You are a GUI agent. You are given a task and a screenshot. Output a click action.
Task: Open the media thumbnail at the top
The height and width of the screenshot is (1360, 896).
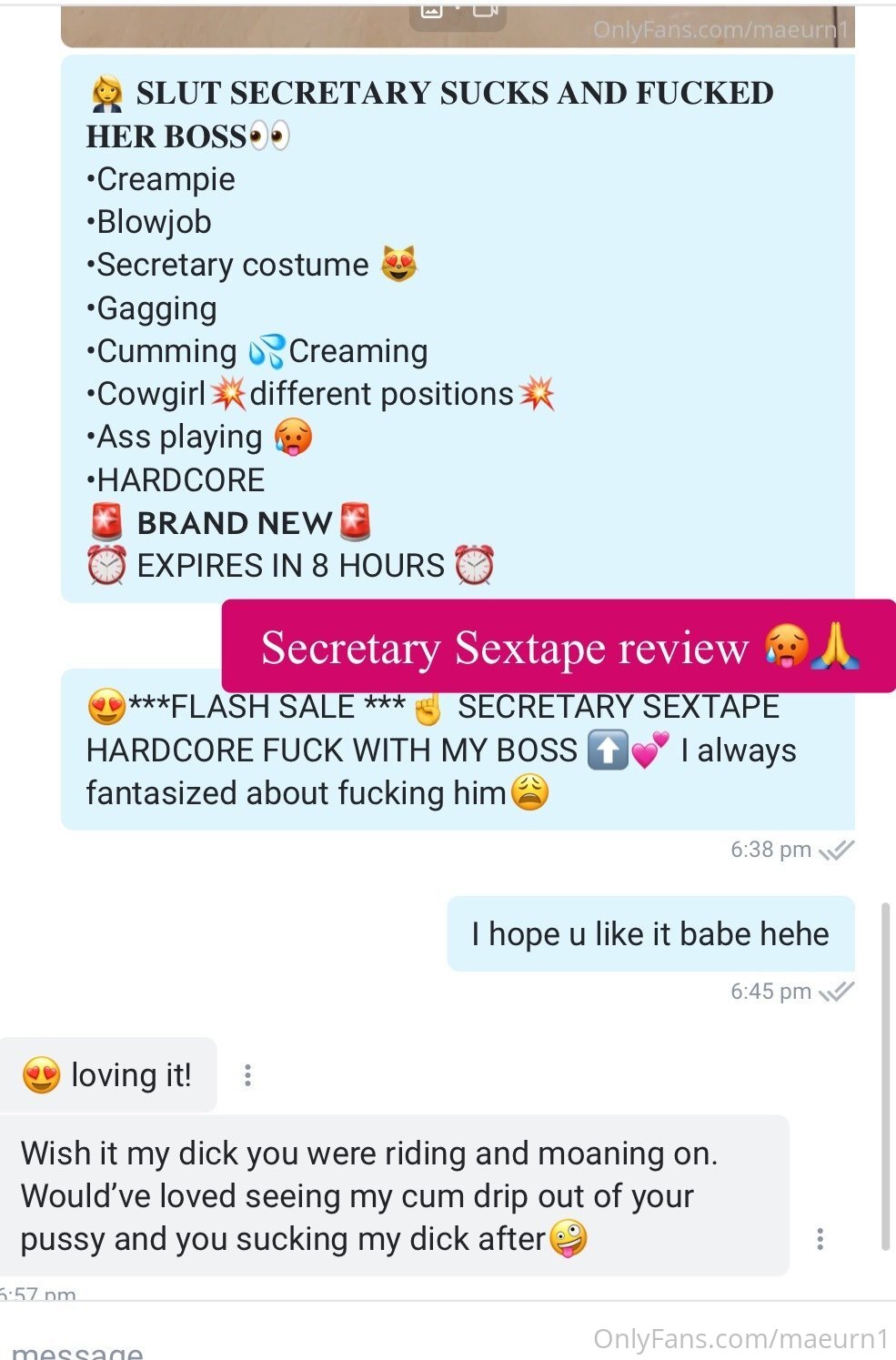point(458,24)
